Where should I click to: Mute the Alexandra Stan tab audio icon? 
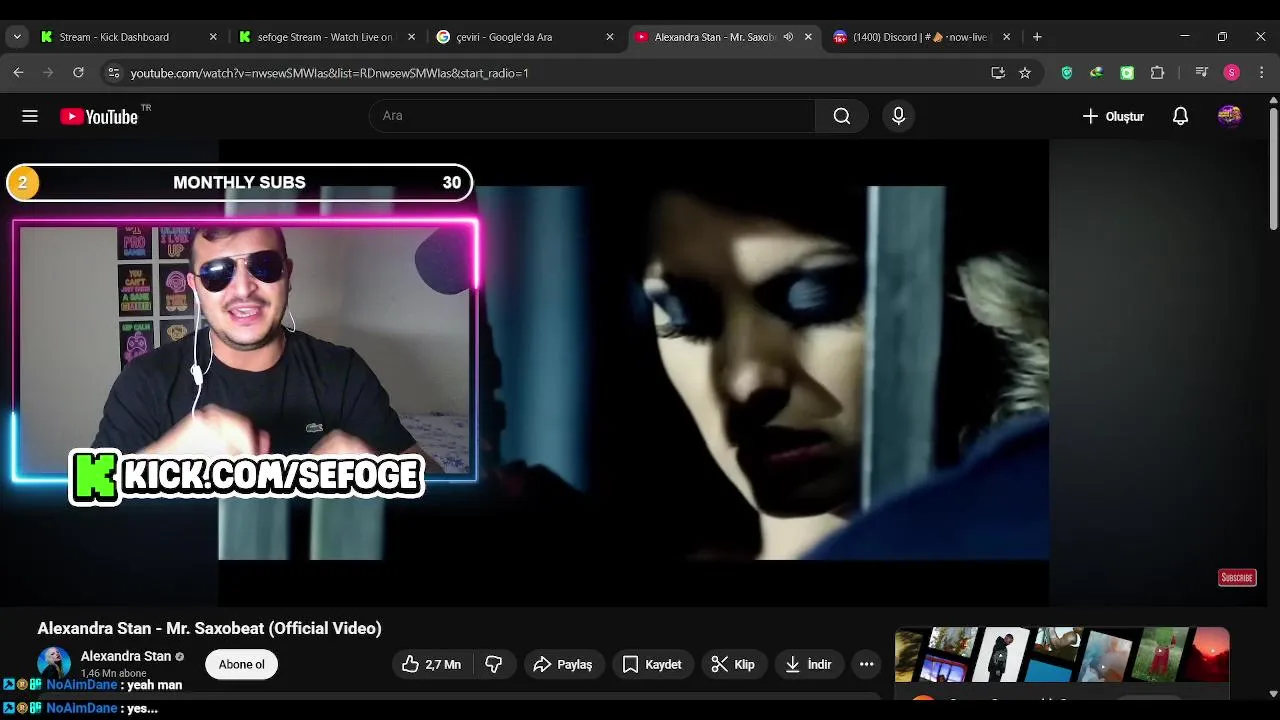(788, 37)
